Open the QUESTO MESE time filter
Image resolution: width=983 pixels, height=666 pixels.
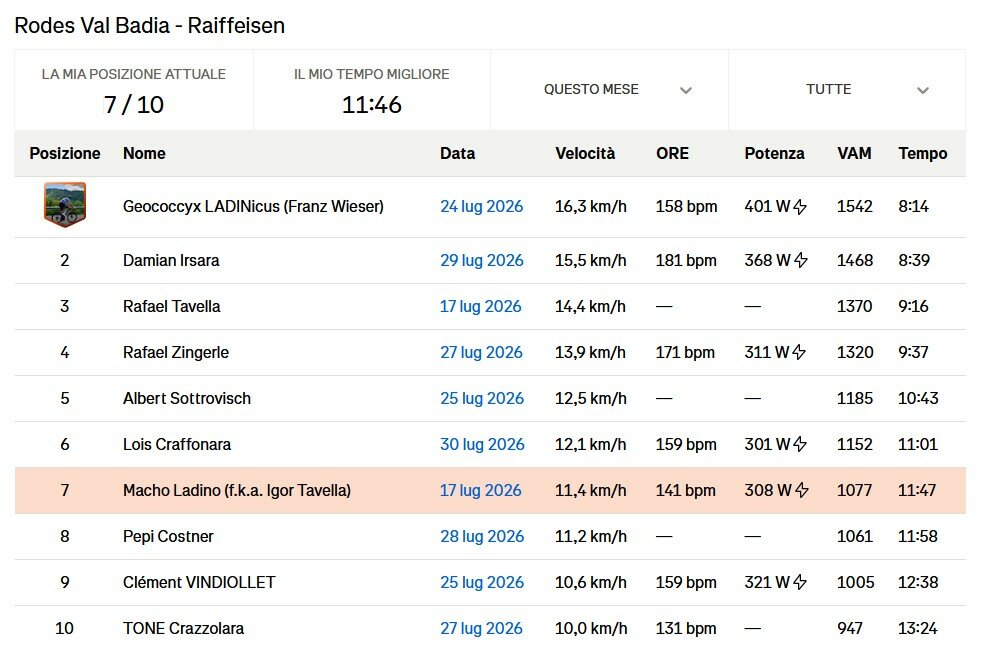(x=609, y=90)
